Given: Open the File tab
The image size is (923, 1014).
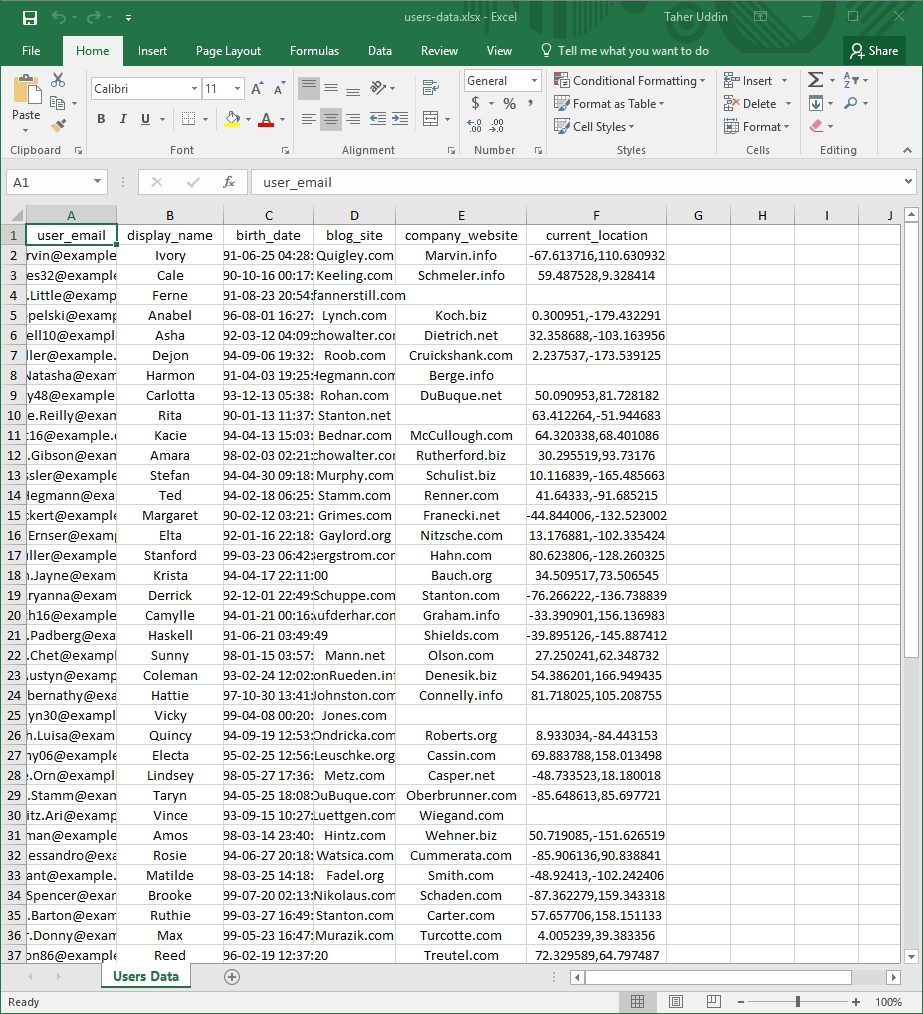Looking at the screenshot, I should coord(31,51).
